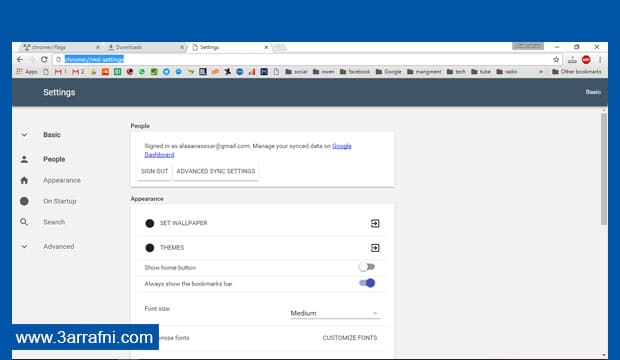Click the Basic label in the header bar
This screenshot has height=360, width=620.
tap(593, 92)
